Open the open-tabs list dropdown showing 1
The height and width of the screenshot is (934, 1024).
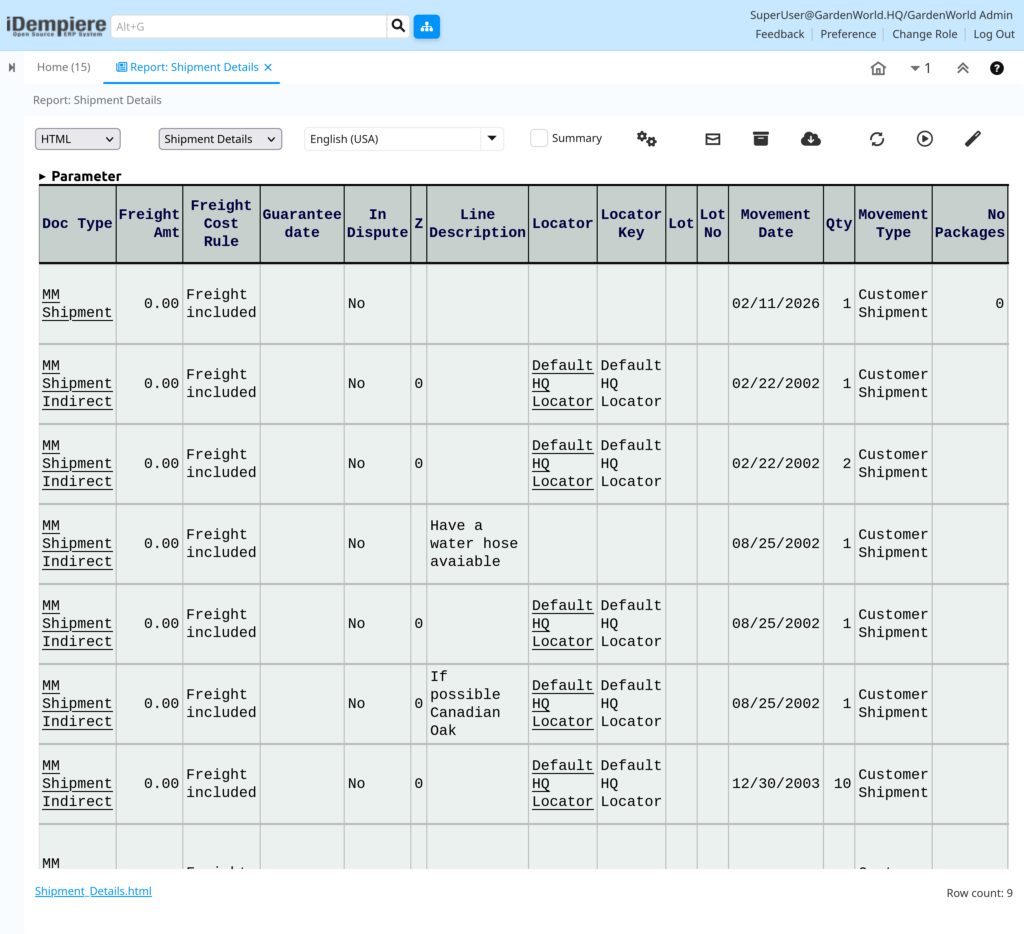point(920,68)
